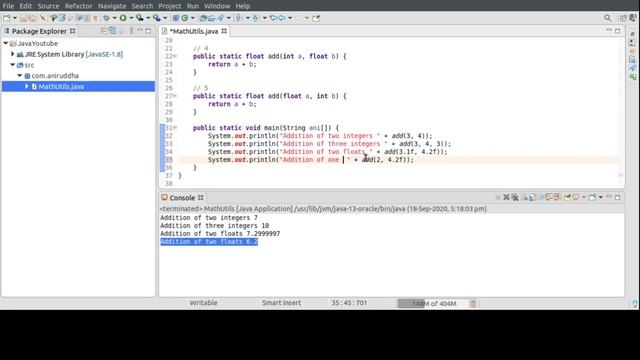The width and height of the screenshot is (640, 360).
Task: Click Collapse All in Package Explorer
Action: pos(104,31)
